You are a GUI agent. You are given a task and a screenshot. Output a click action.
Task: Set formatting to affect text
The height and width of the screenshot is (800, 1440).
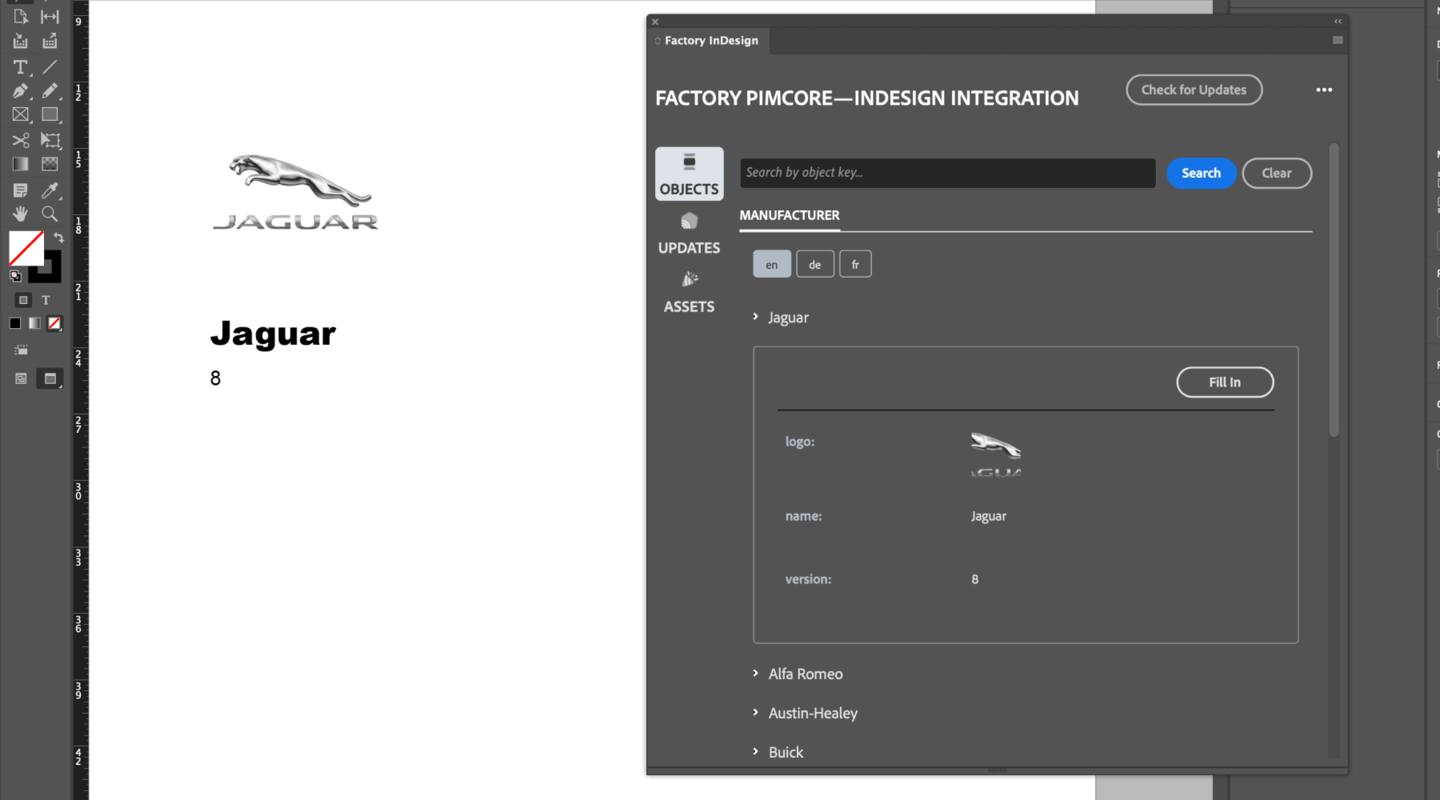coord(46,300)
